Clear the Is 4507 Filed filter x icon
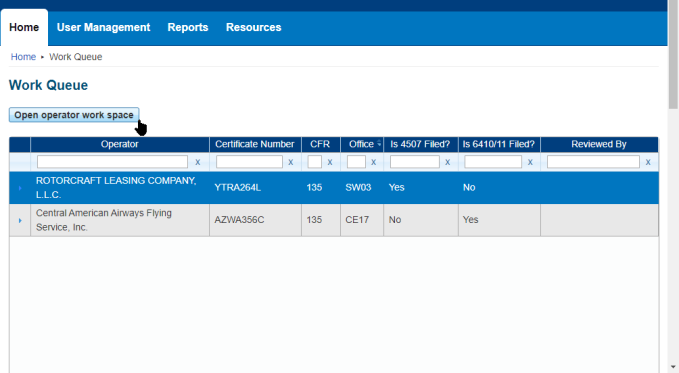This screenshot has width=679, height=373. click(x=447, y=162)
